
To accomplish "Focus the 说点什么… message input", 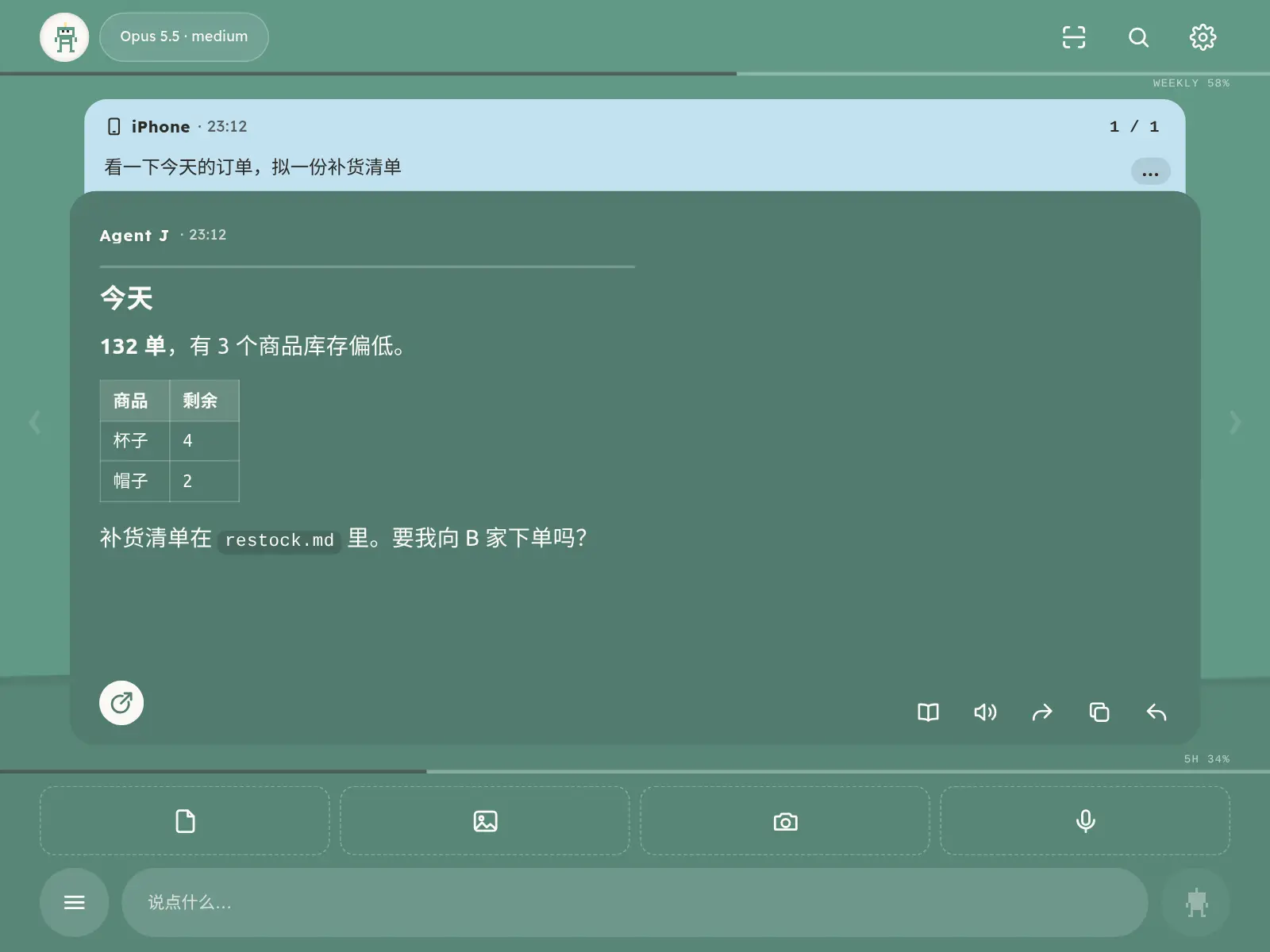I will tap(634, 902).
